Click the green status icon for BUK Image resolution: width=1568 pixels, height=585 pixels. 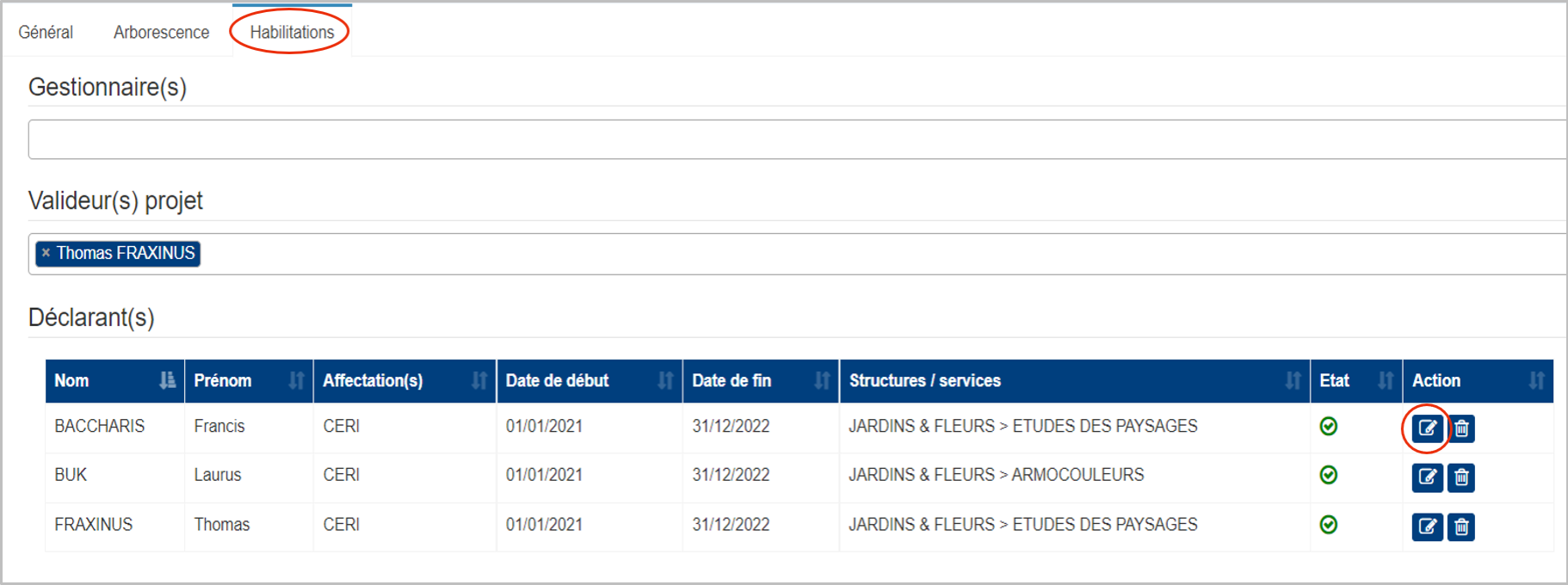coord(1328,475)
